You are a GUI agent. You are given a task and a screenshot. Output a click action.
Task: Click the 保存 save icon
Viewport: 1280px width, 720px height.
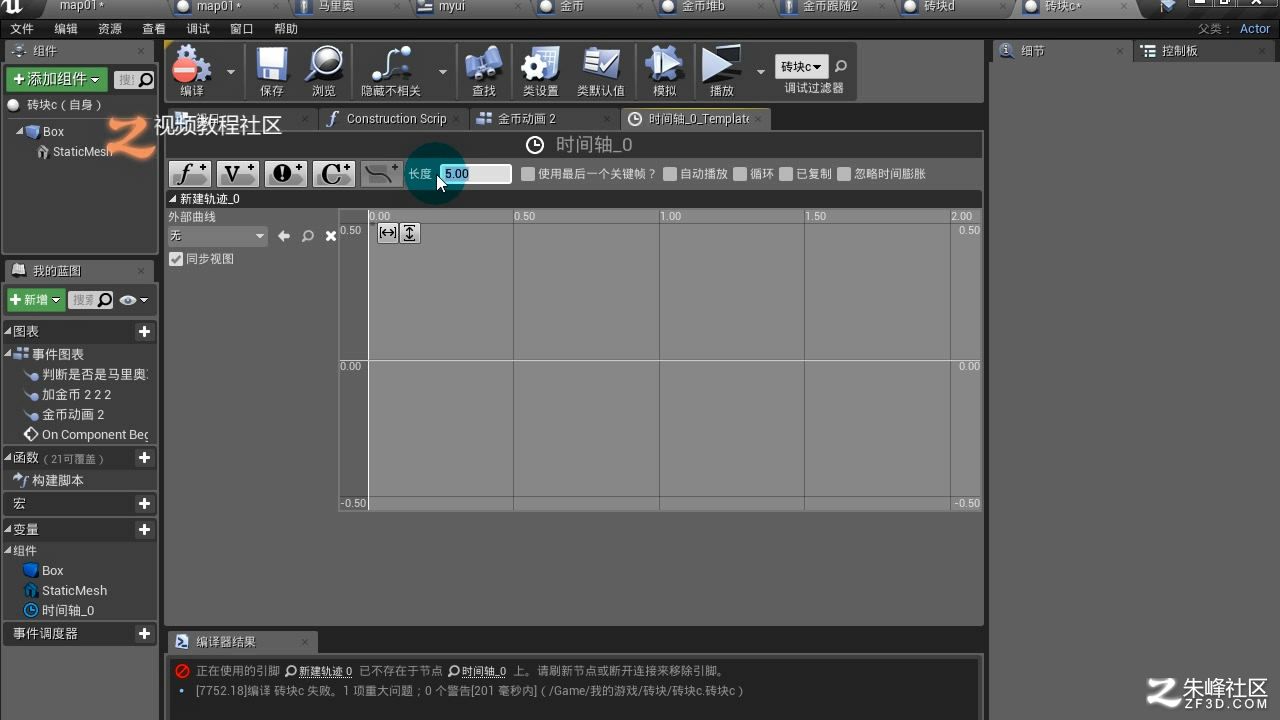coord(272,71)
